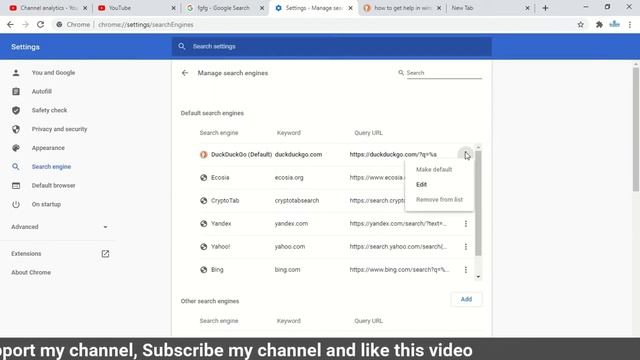Screen dimensions: 640x360
Task: Click the DuckDuckGo favicon
Action: pos(203,154)
